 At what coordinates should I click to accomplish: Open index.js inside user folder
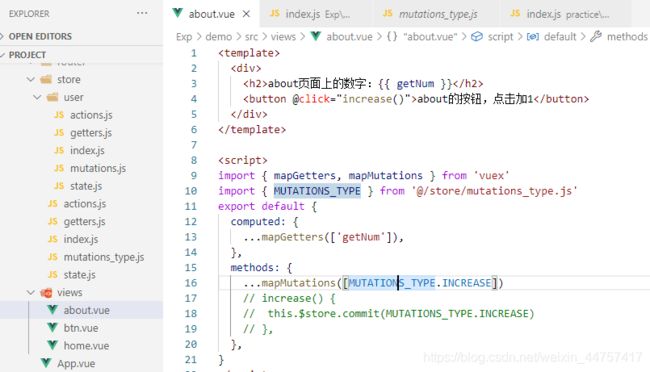click(87, 151)
